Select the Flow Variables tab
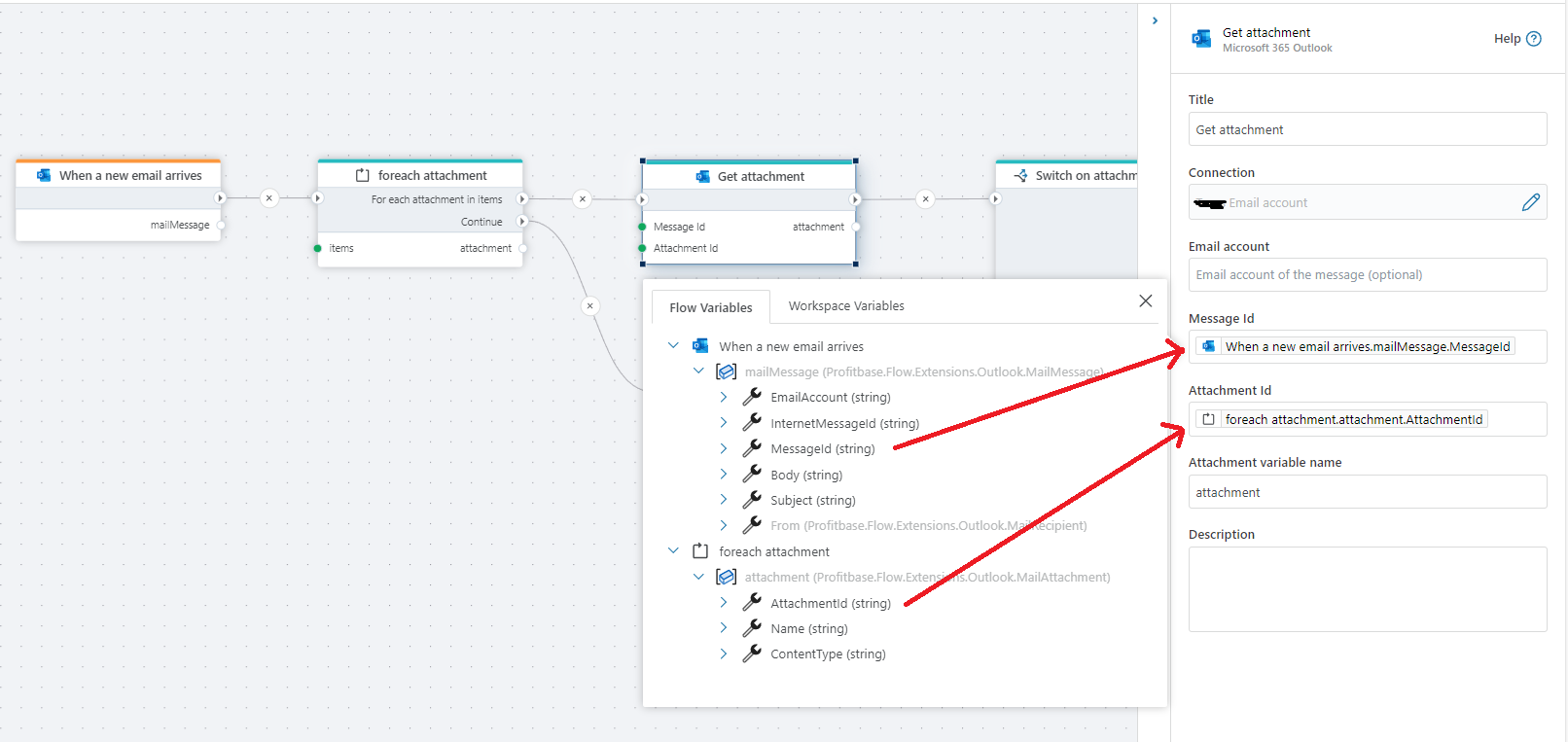Viewport: 1568px width, 742px height. tap(710, 307)
